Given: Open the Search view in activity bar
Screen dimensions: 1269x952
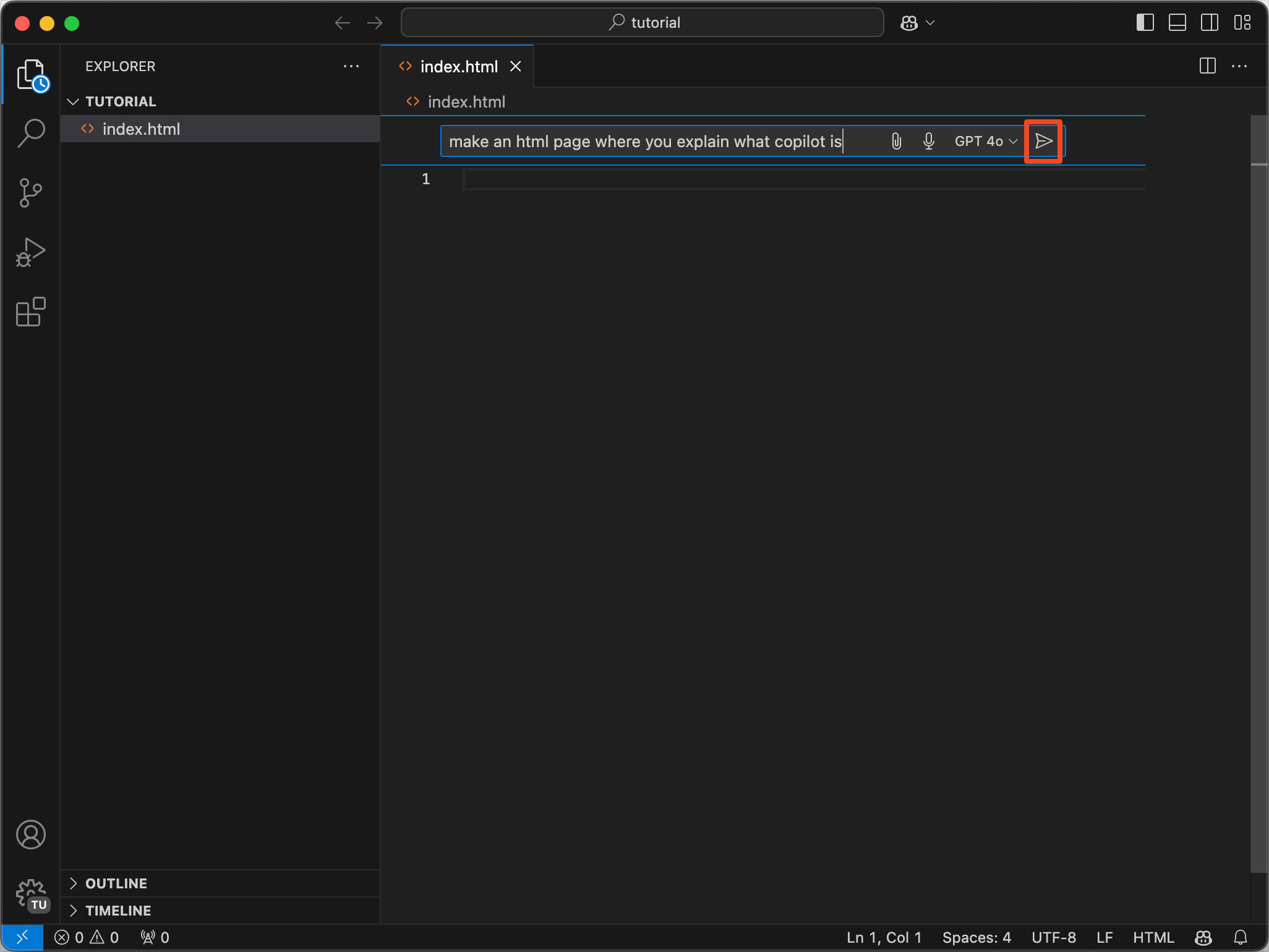Looking at the screenshot, I should coord(31,132).
